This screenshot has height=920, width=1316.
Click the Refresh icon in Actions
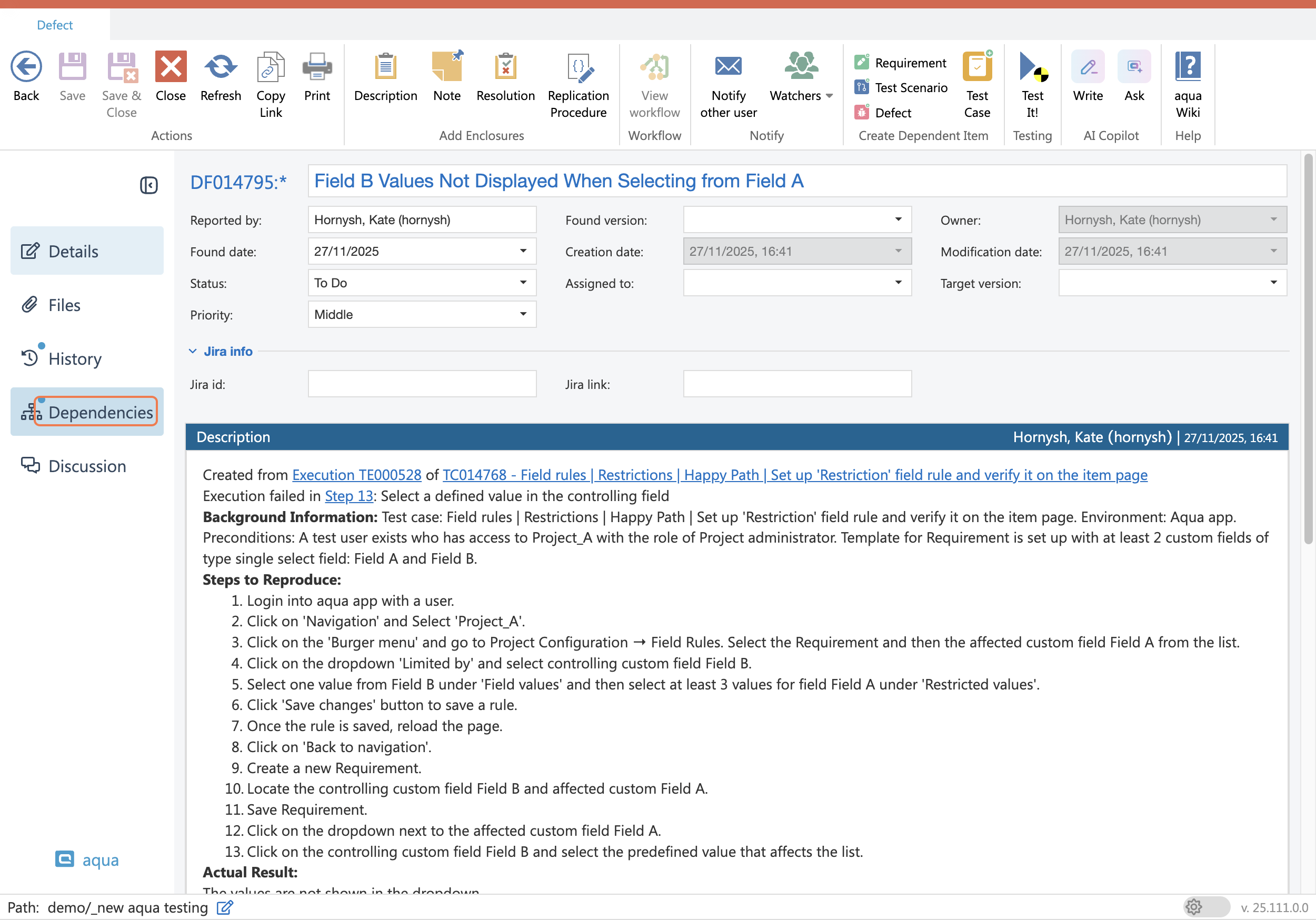point(220,66)
